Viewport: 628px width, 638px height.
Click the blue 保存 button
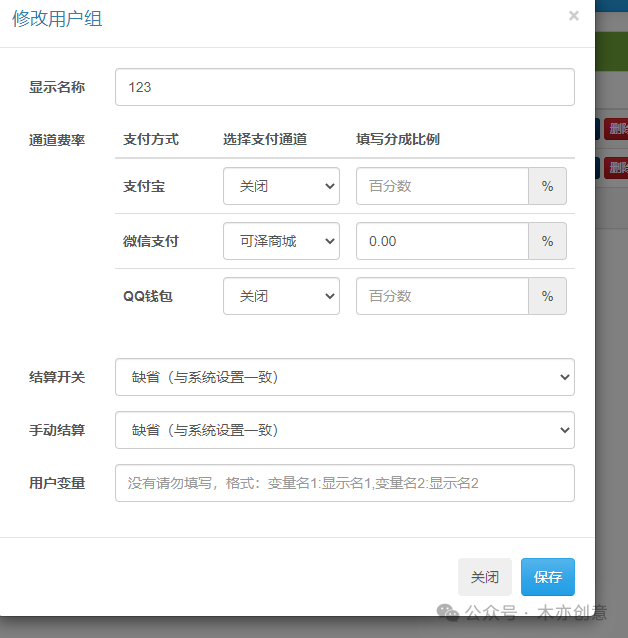[548, 577]
